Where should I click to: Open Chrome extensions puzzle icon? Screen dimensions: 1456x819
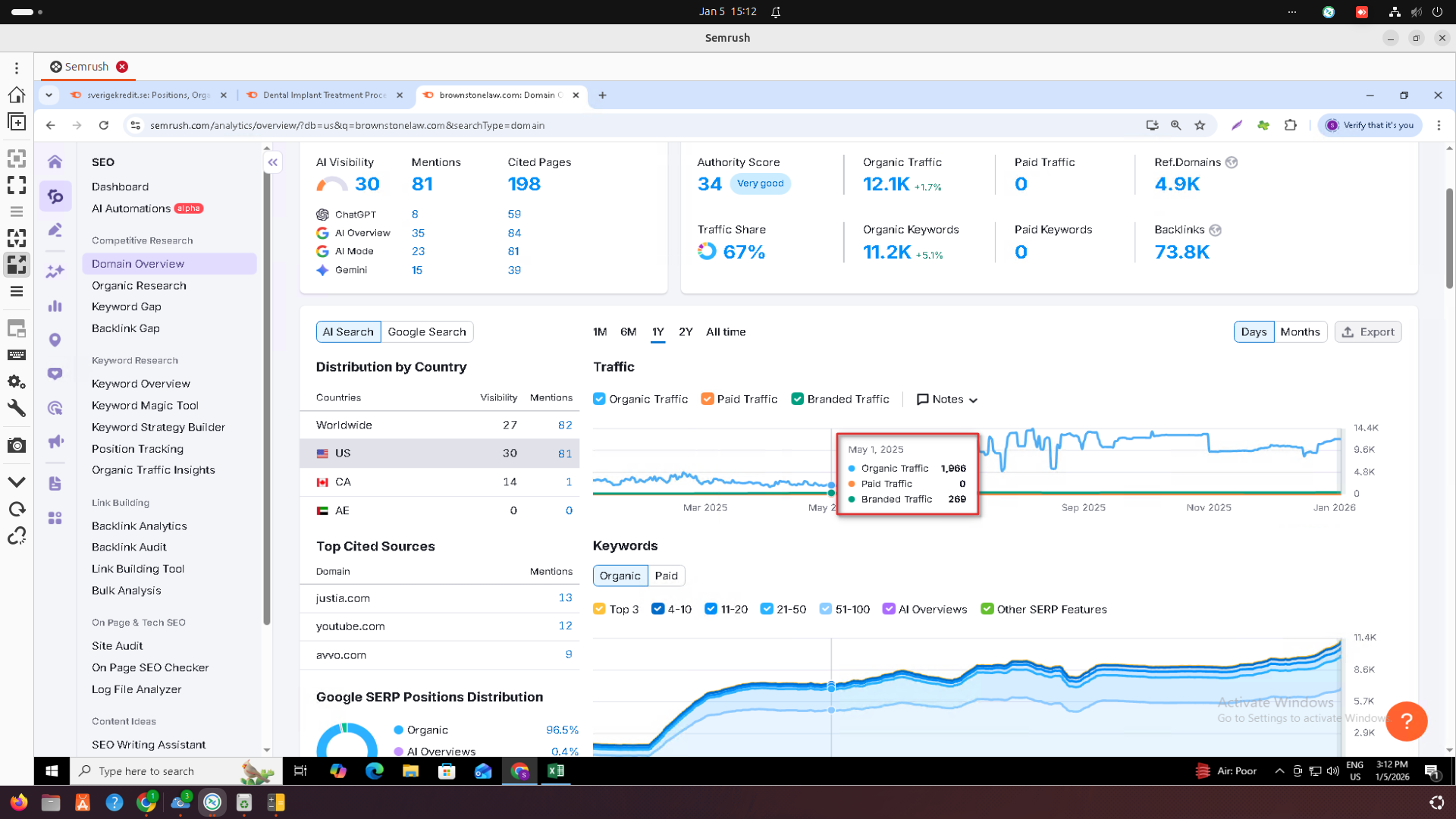click(1290, 125)
